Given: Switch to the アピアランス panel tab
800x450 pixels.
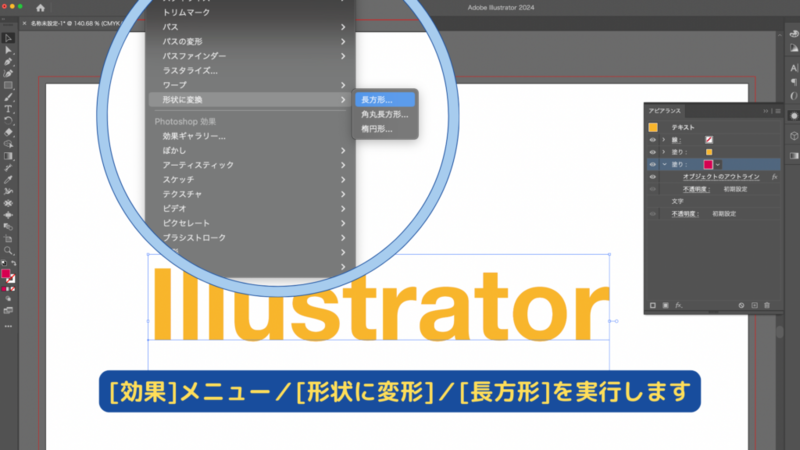Looking at the screenshot, I should coord(664,111).
